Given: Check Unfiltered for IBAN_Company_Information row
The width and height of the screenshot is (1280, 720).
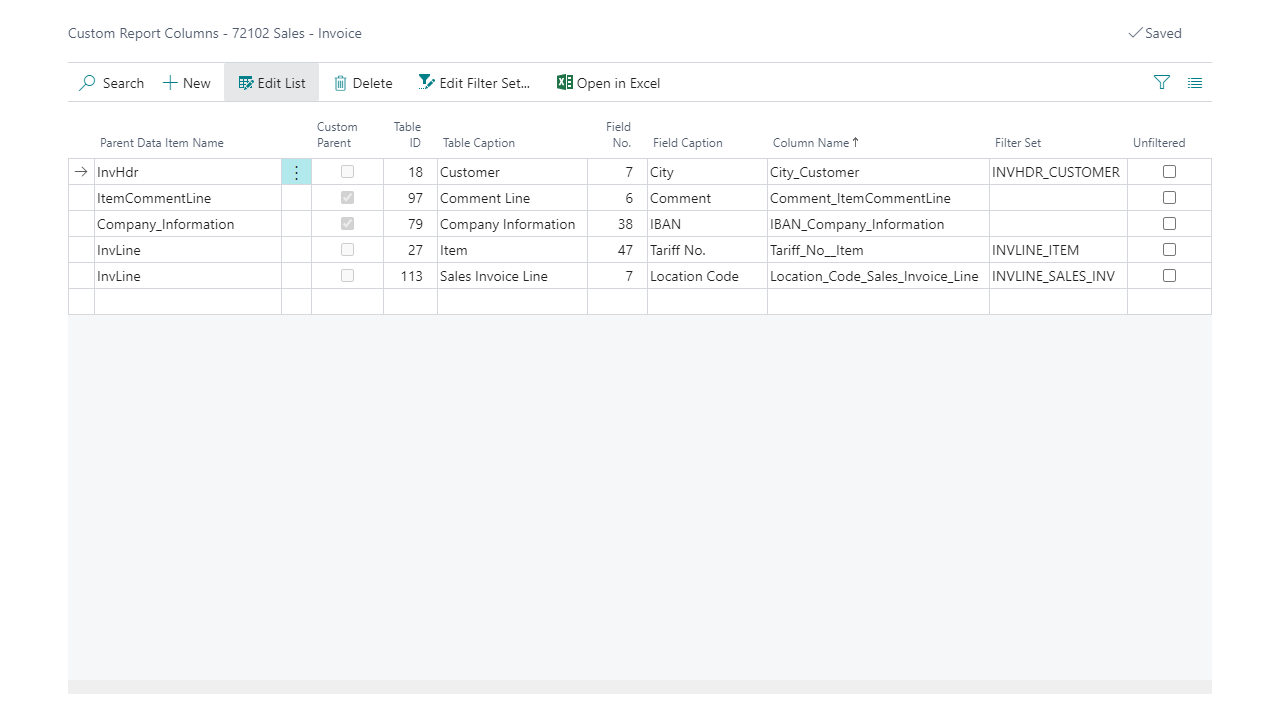Looking at the screenshot, I should point(1169,224).
